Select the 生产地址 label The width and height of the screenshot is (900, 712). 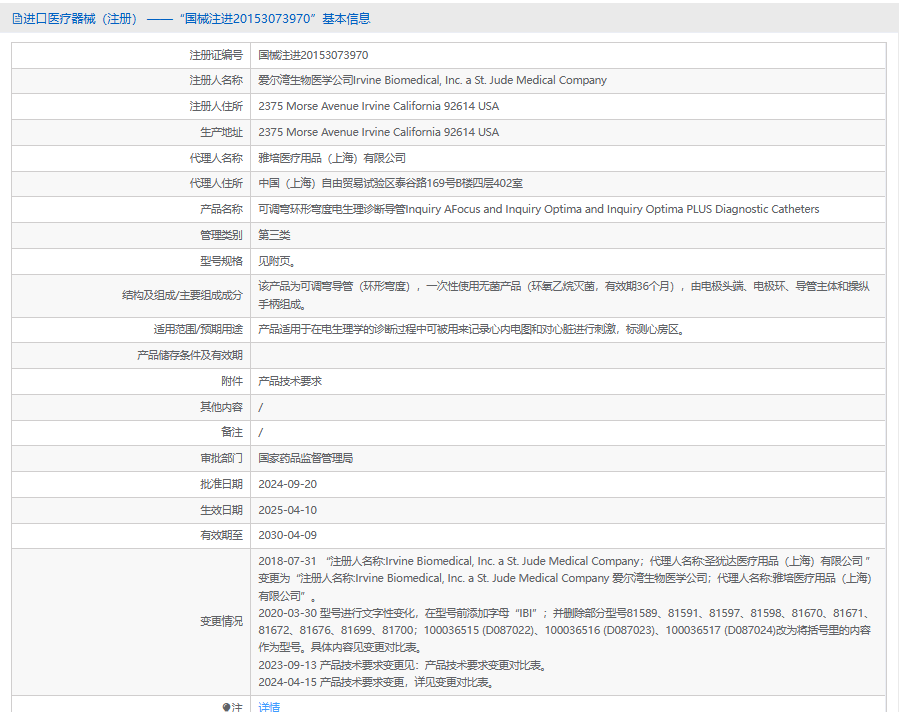221,132
